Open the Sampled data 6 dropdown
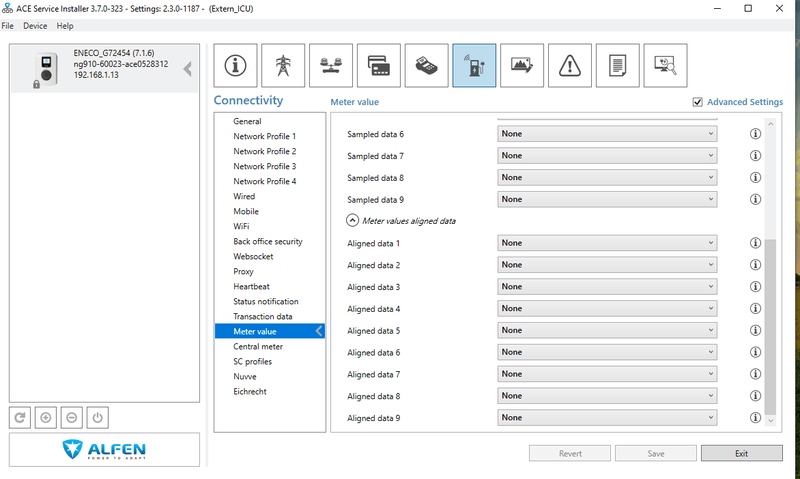 point(607,134)
